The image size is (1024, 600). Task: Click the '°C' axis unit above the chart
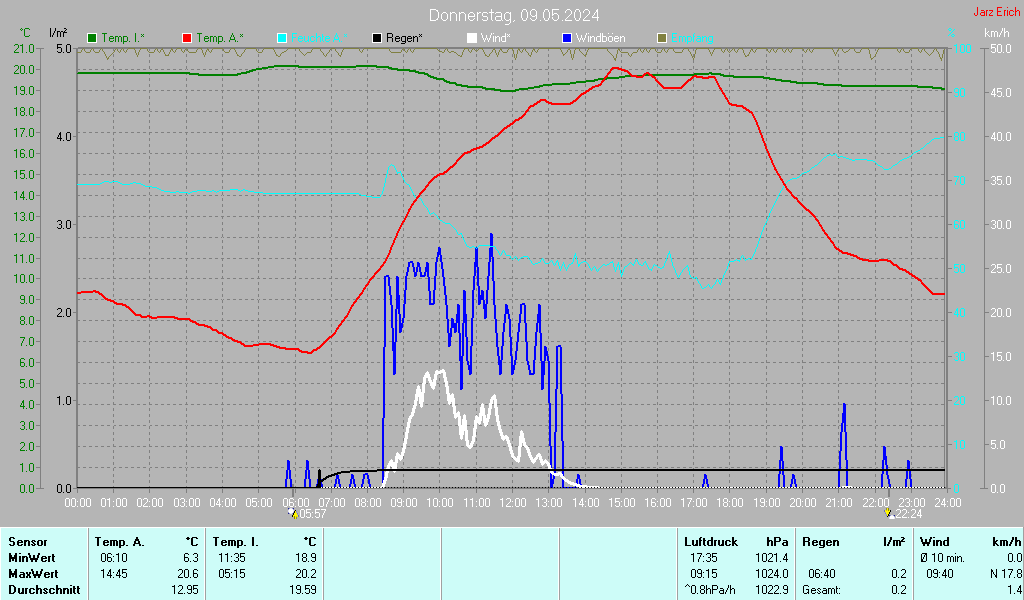[x=25, y=33]
